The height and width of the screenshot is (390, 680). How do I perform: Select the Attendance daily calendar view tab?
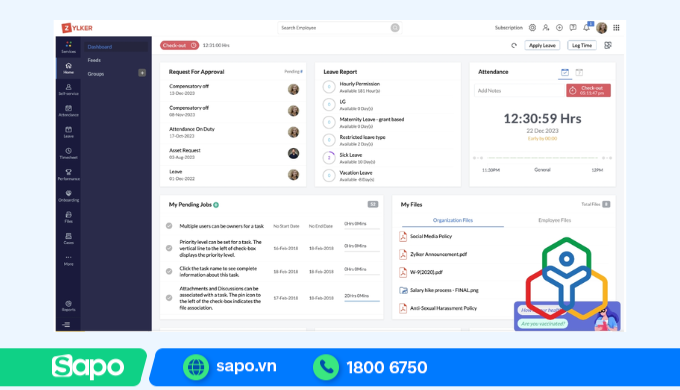click(x=565, y=72)
